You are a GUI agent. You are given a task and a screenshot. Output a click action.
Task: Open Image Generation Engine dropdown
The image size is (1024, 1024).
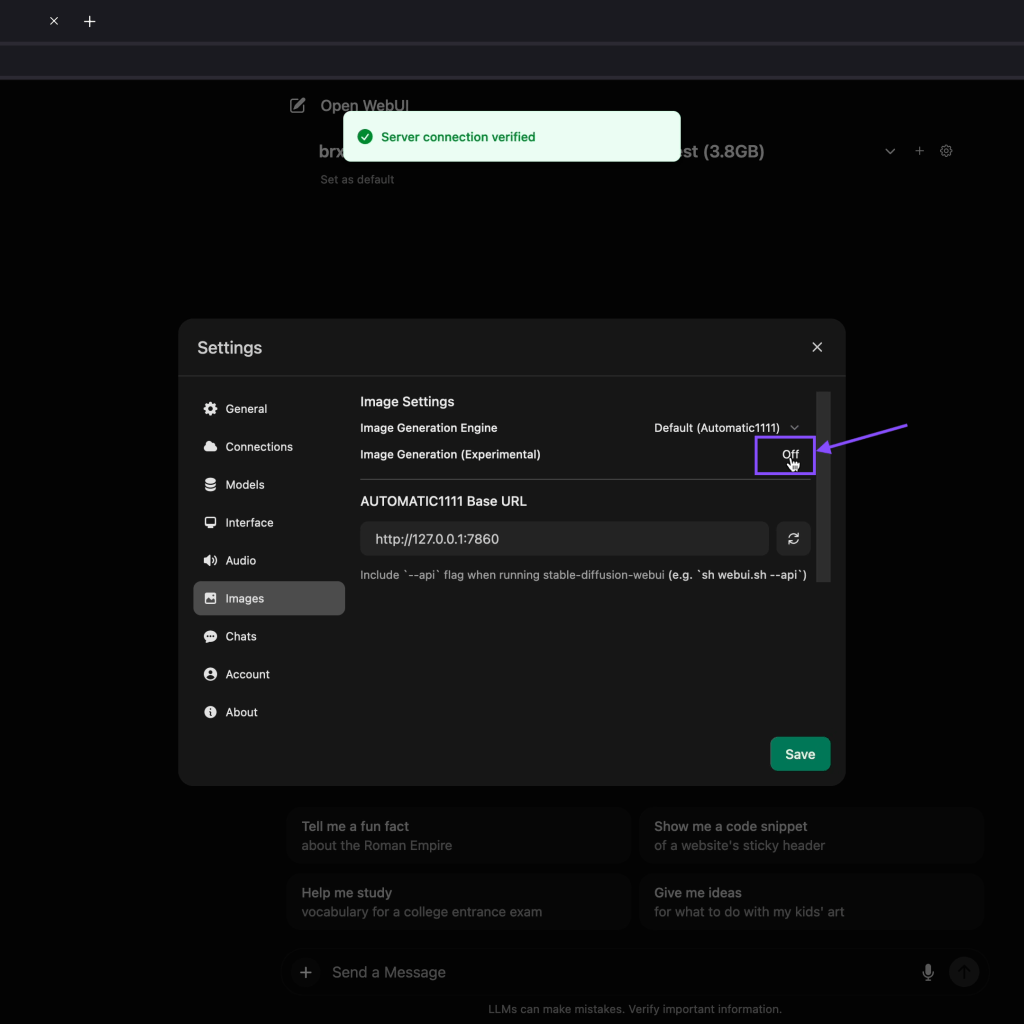[x=726, y=428]
